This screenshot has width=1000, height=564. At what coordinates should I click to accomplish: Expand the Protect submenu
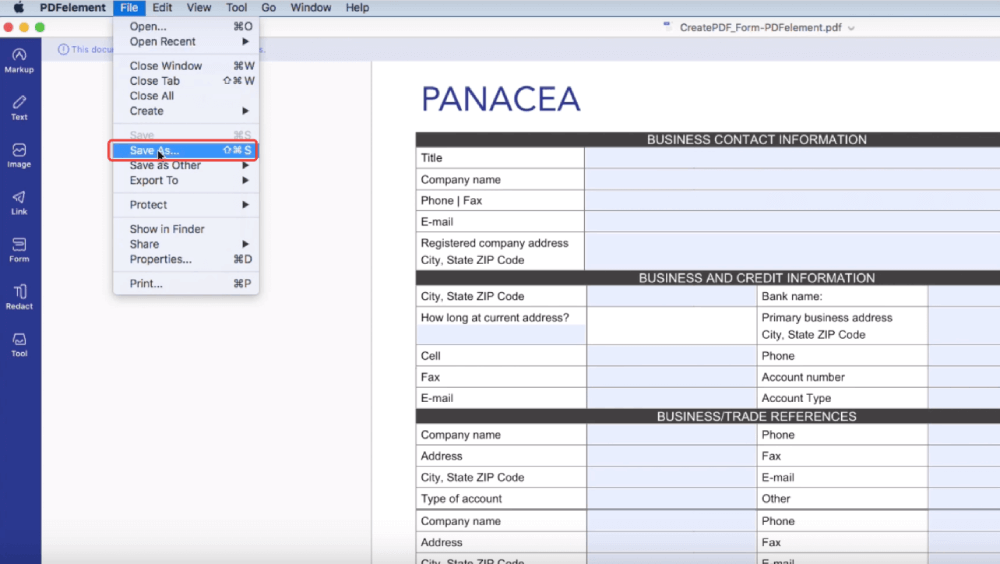186,205
